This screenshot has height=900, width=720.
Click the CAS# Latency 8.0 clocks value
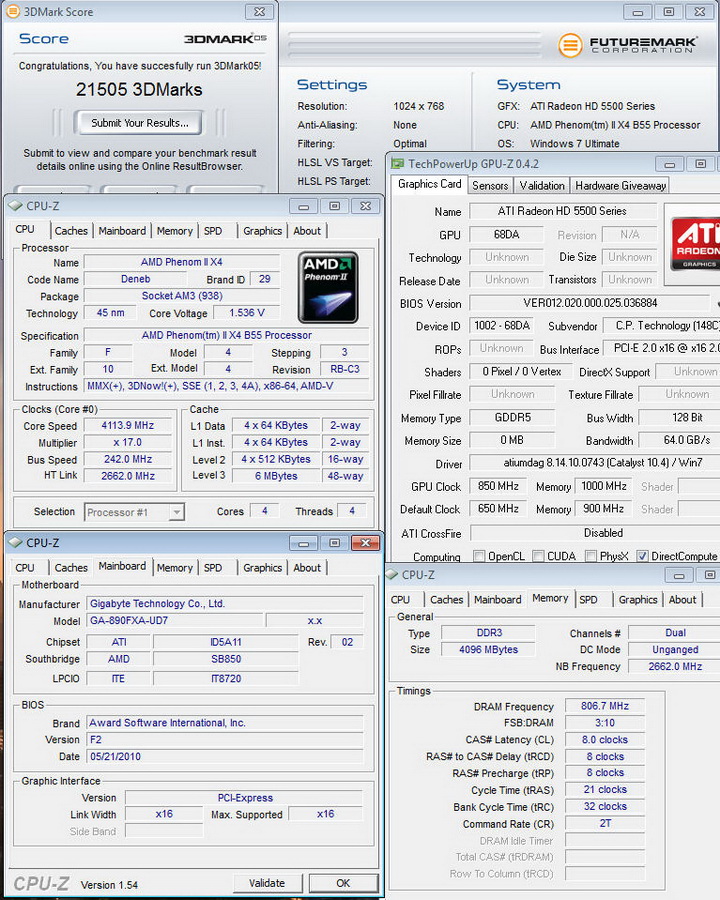(605, 740)
